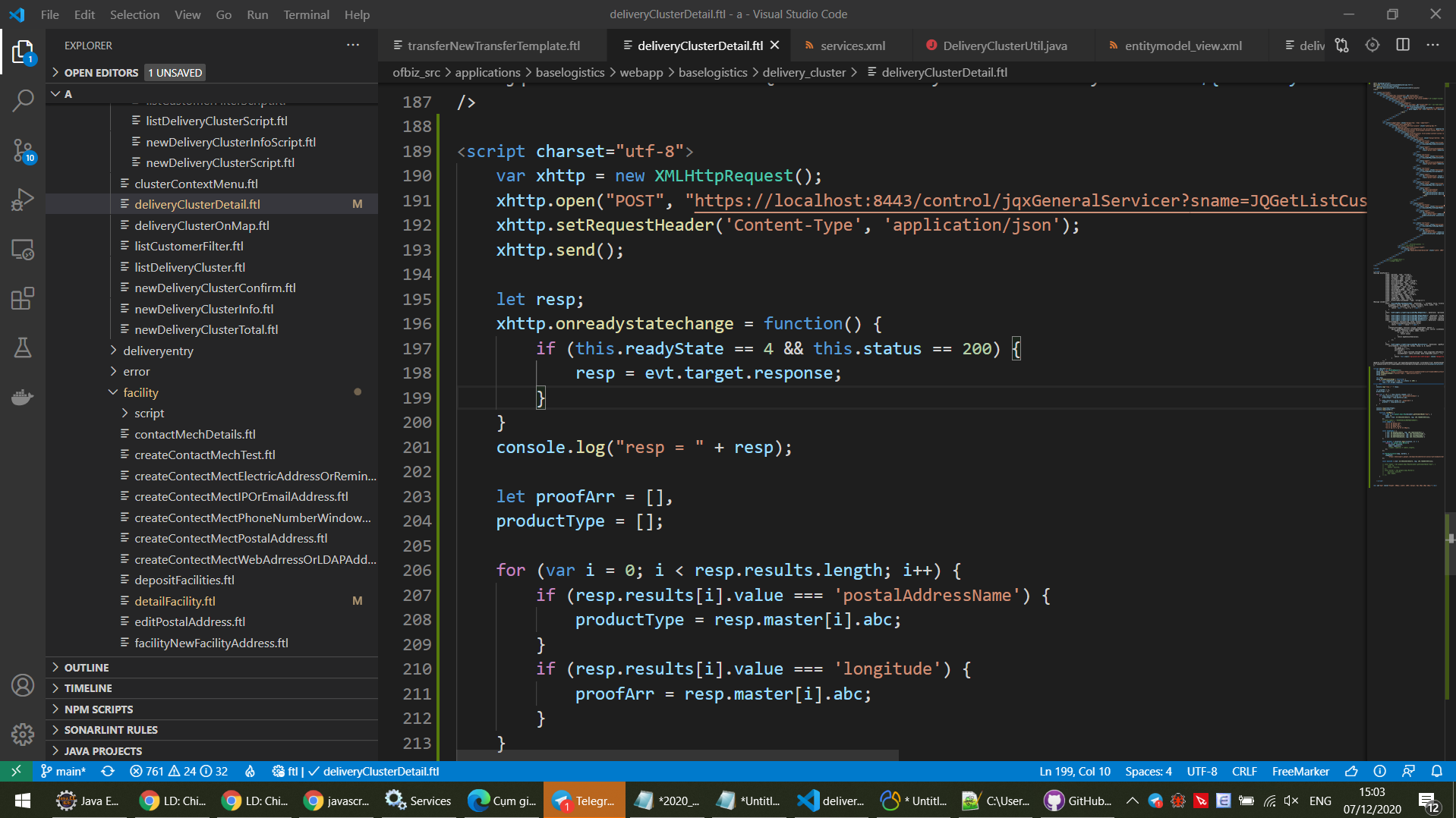Open the Run and Debug view

[x=23, y=200]
